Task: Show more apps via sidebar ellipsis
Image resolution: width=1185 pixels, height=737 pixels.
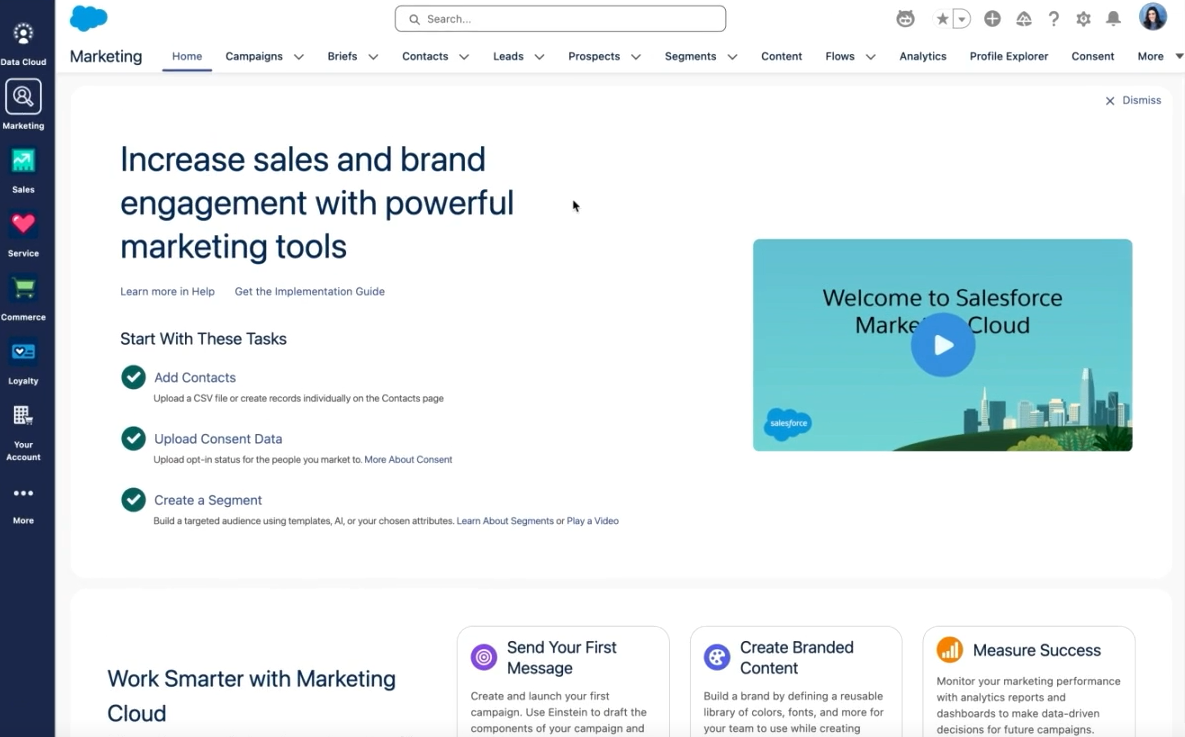Action: coord(23,493)
